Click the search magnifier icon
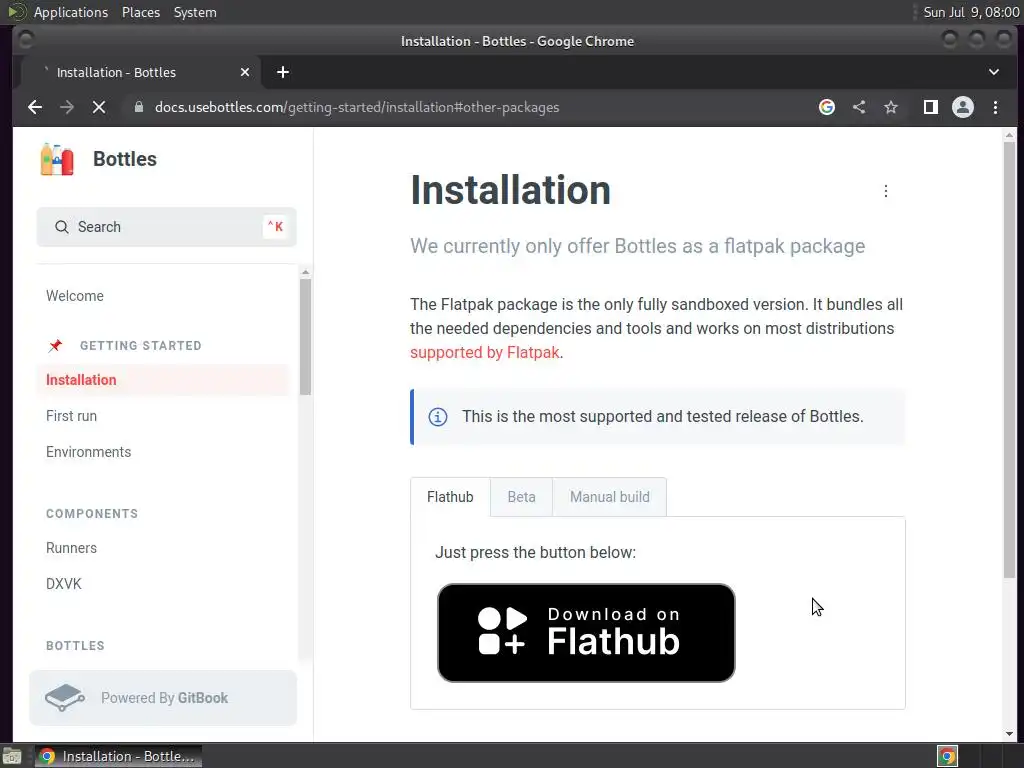This screenshot has height=768, width=1024. (x=61, y=227)
